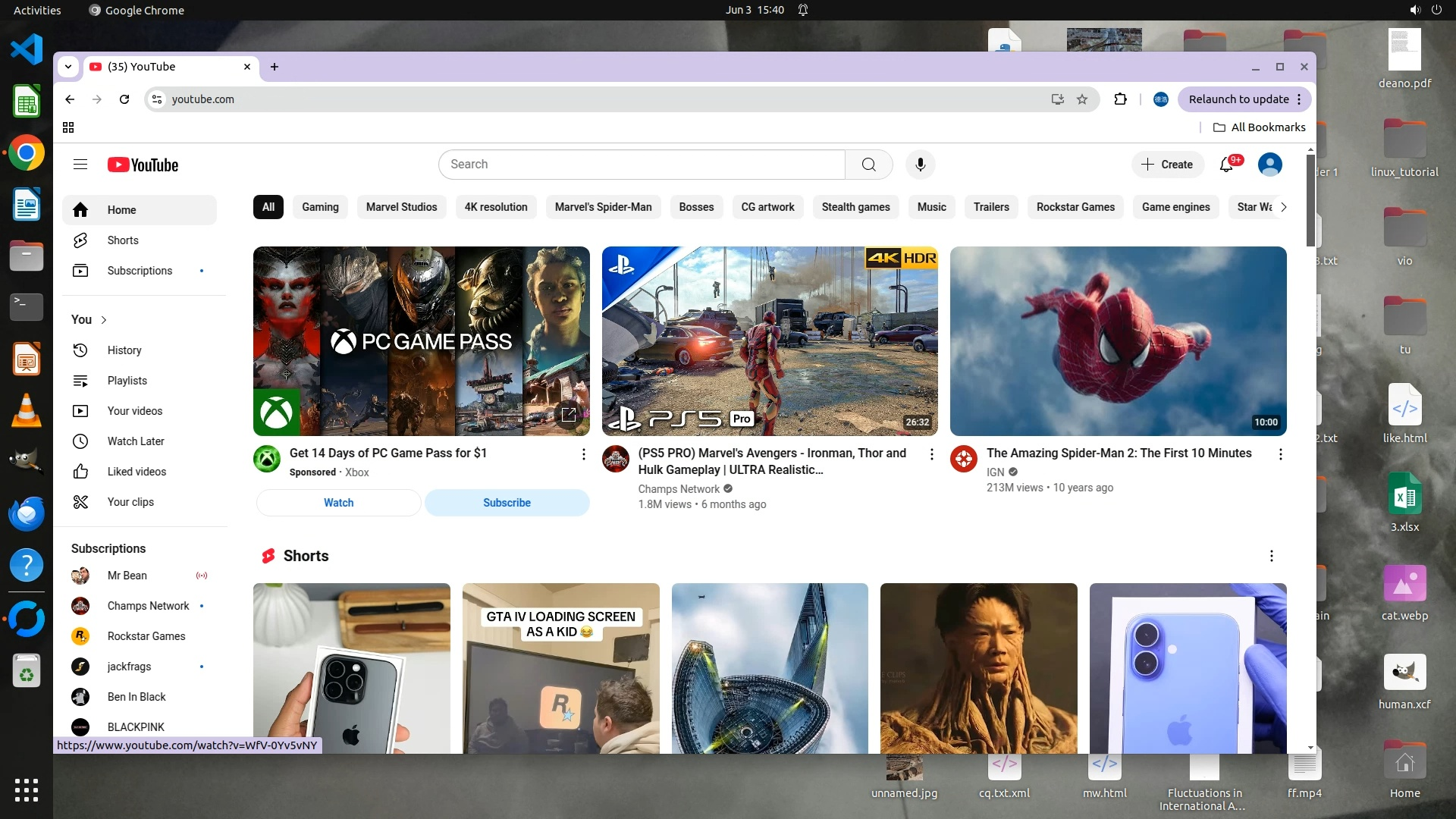Click the magnifier search button

tap(869, 165)
